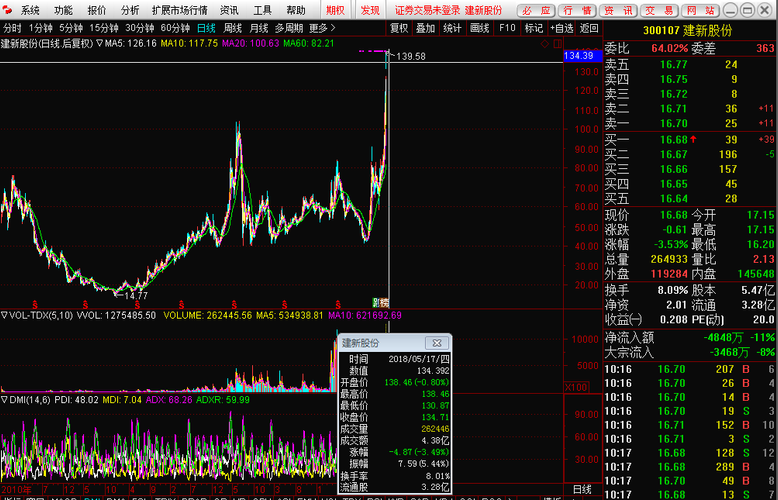Switch to the 5分钟 period tab
This screenshot has height=500, width=778.
point(71,28)
